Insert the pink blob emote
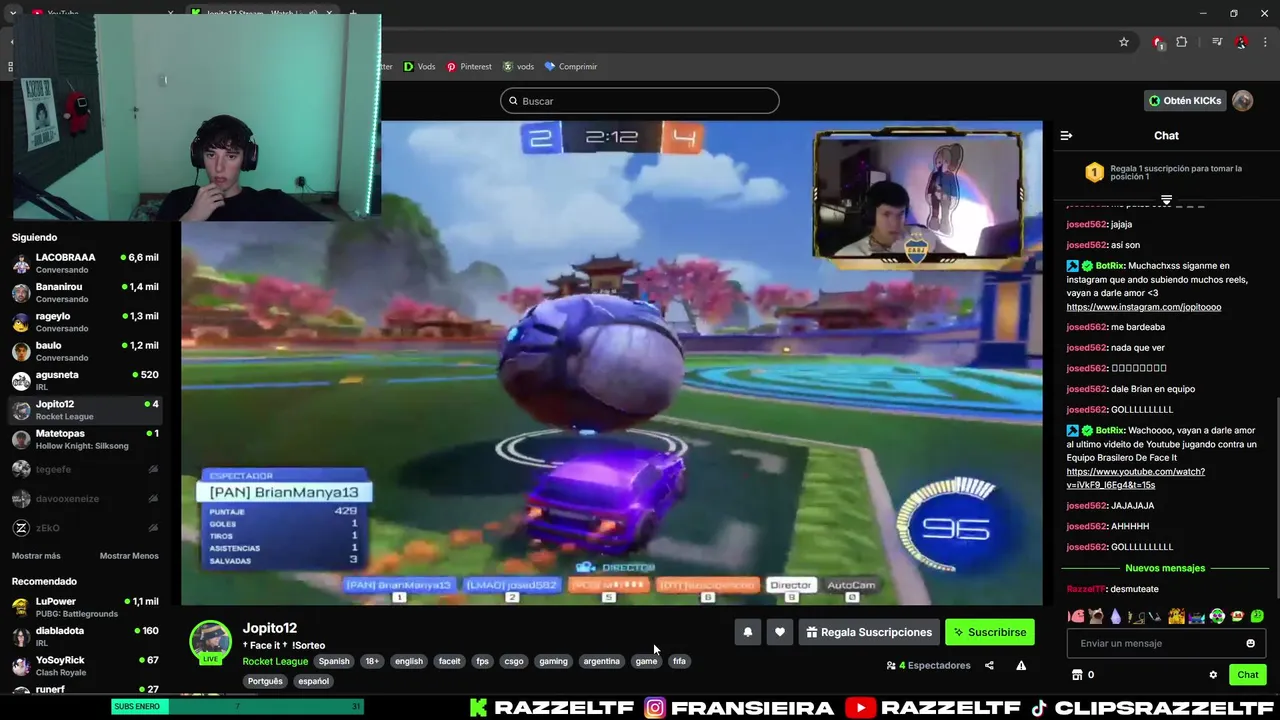The image size is (1280, 720). 1075,617
